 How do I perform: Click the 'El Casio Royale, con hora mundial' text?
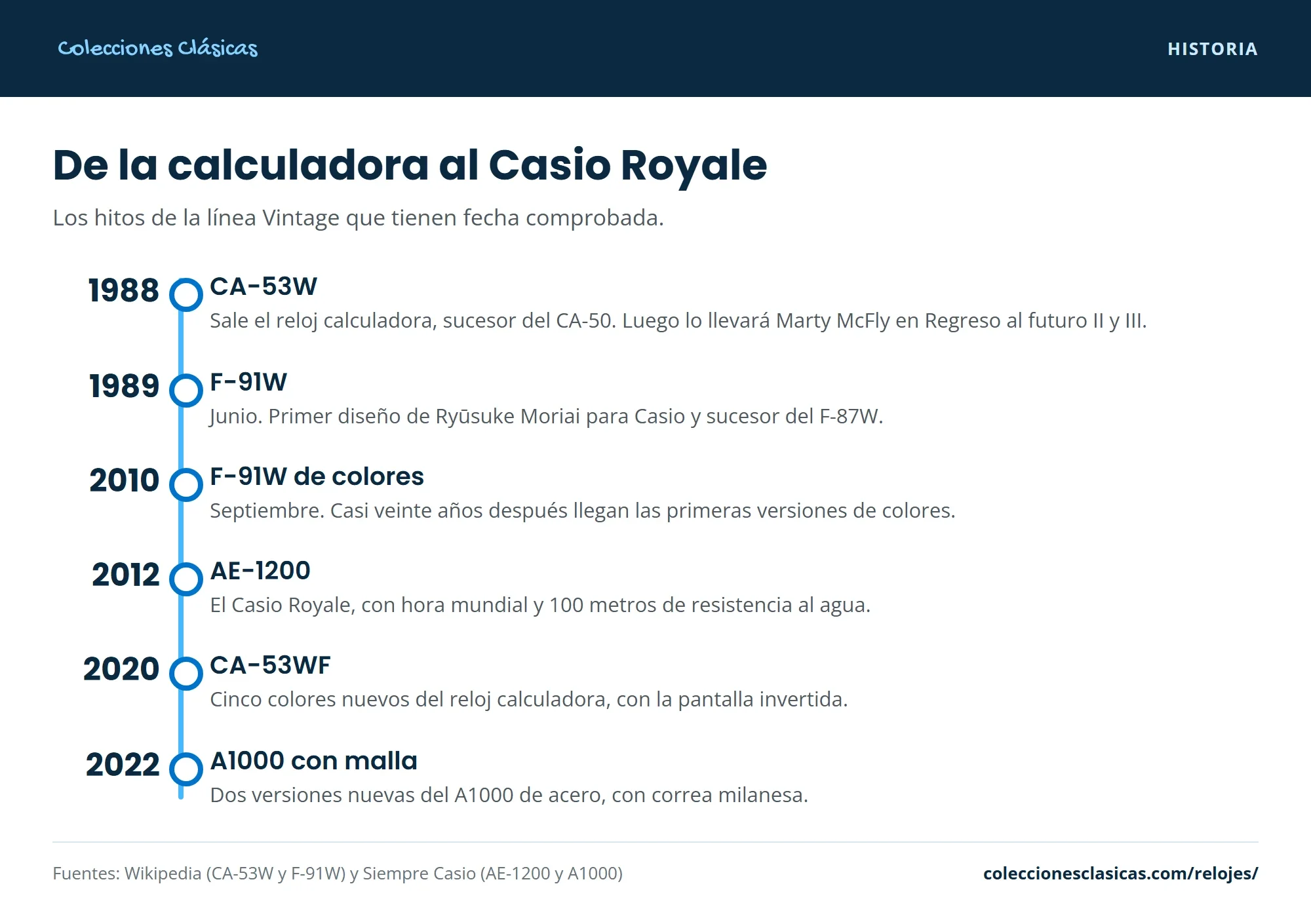click(540, 606)
